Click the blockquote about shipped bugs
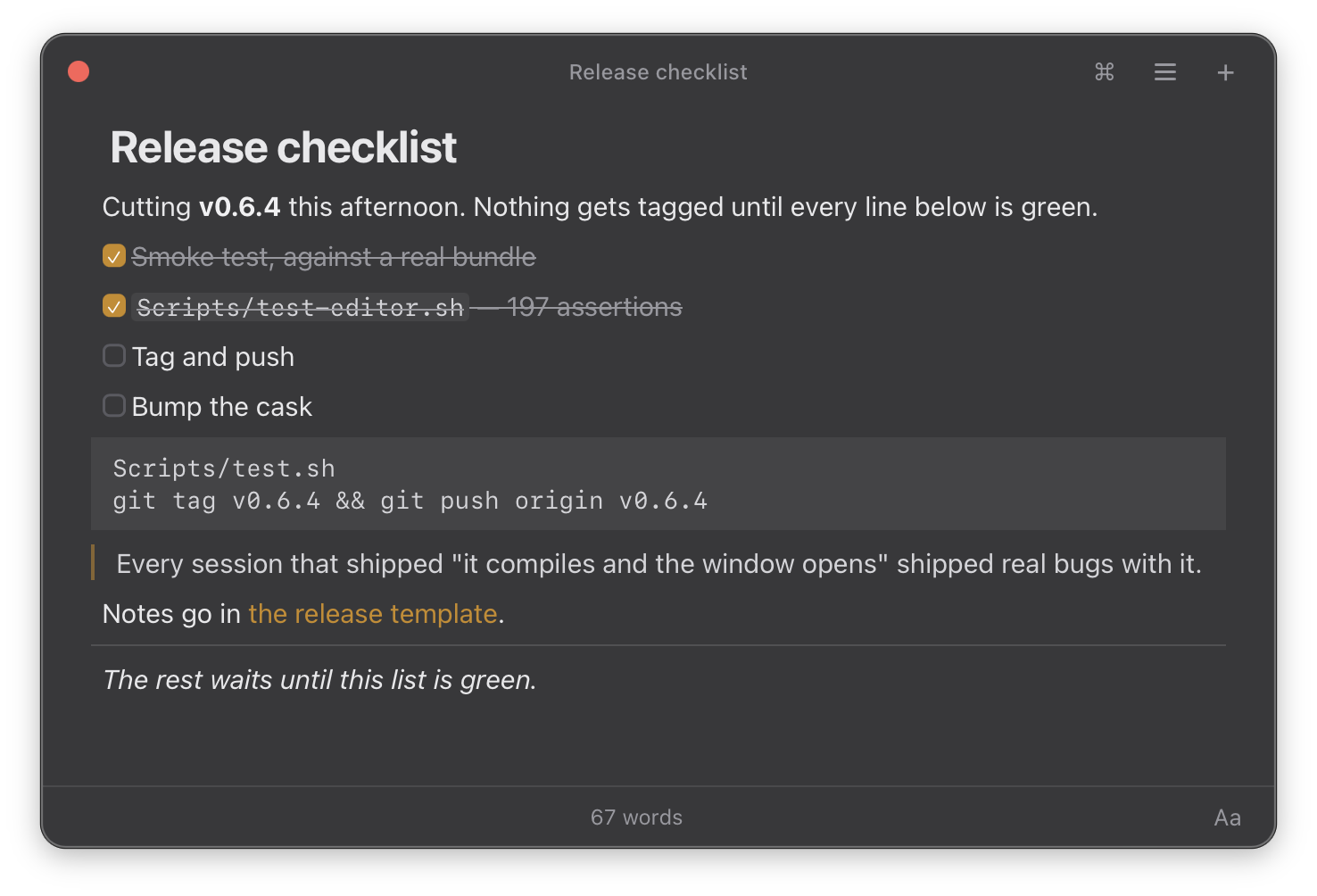This screenshot has width=1317, height=896. coord(658,564)
